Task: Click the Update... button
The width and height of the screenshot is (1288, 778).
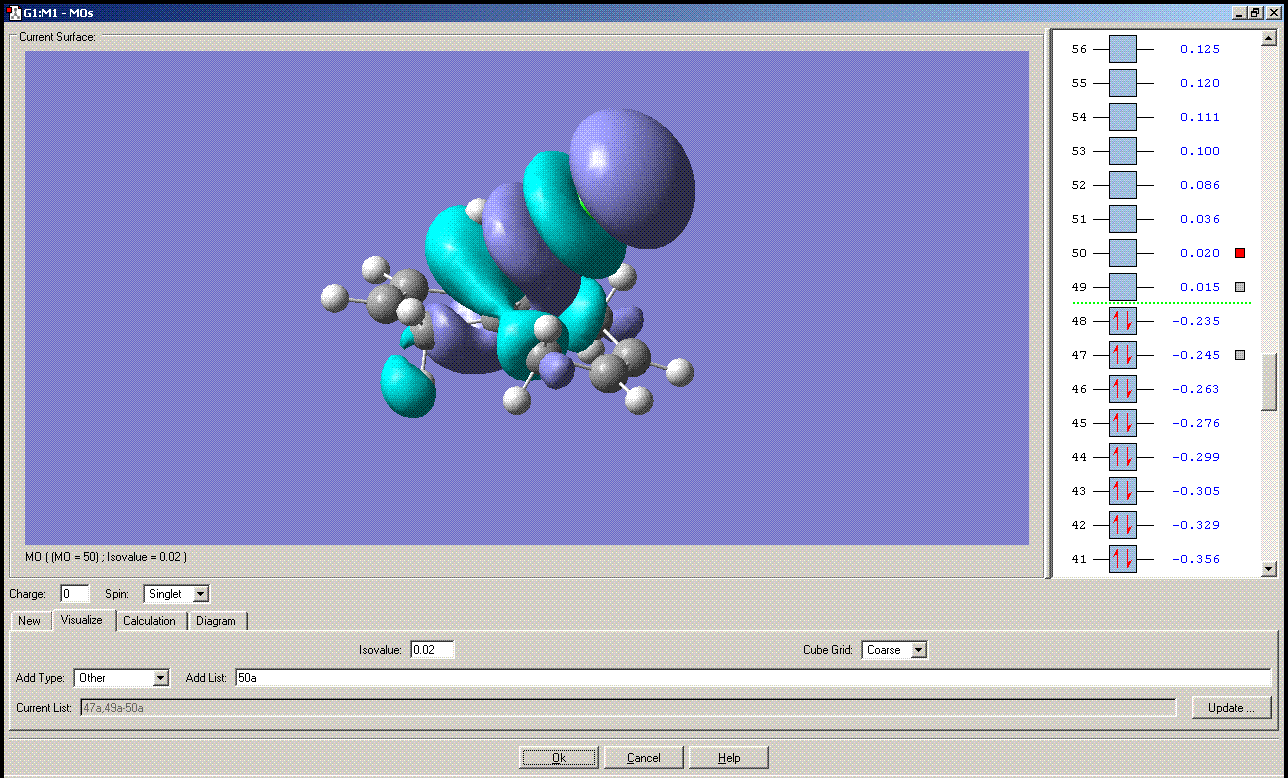Action: pyautogui.click(x=1231, y=708)
